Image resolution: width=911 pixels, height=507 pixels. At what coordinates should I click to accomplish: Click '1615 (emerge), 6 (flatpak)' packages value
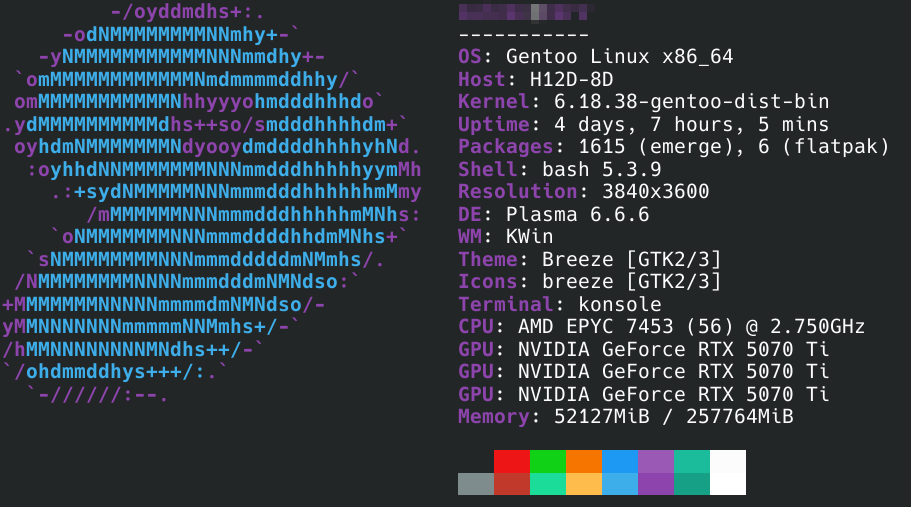click(733, 147)
